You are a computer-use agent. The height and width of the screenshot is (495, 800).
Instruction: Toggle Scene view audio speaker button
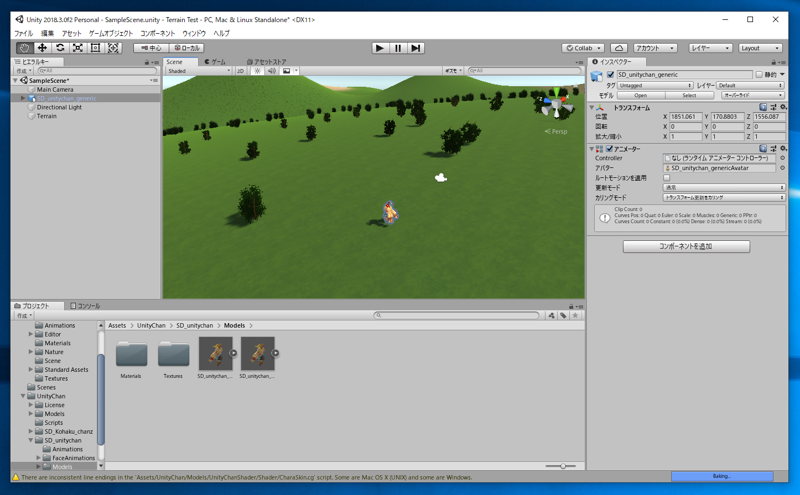[272, 71]
